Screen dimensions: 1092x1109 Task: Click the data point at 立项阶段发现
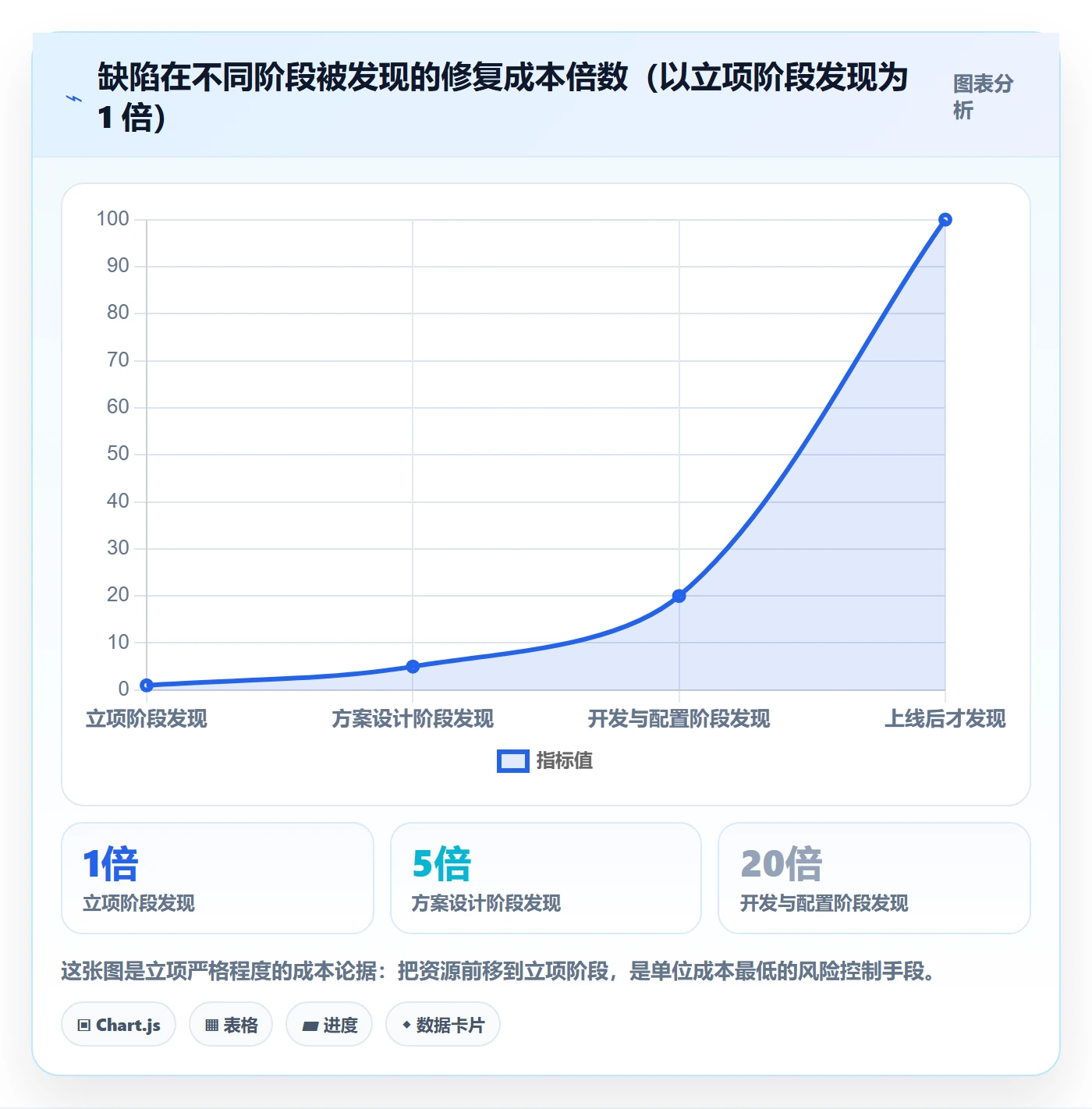pos(147,686)
